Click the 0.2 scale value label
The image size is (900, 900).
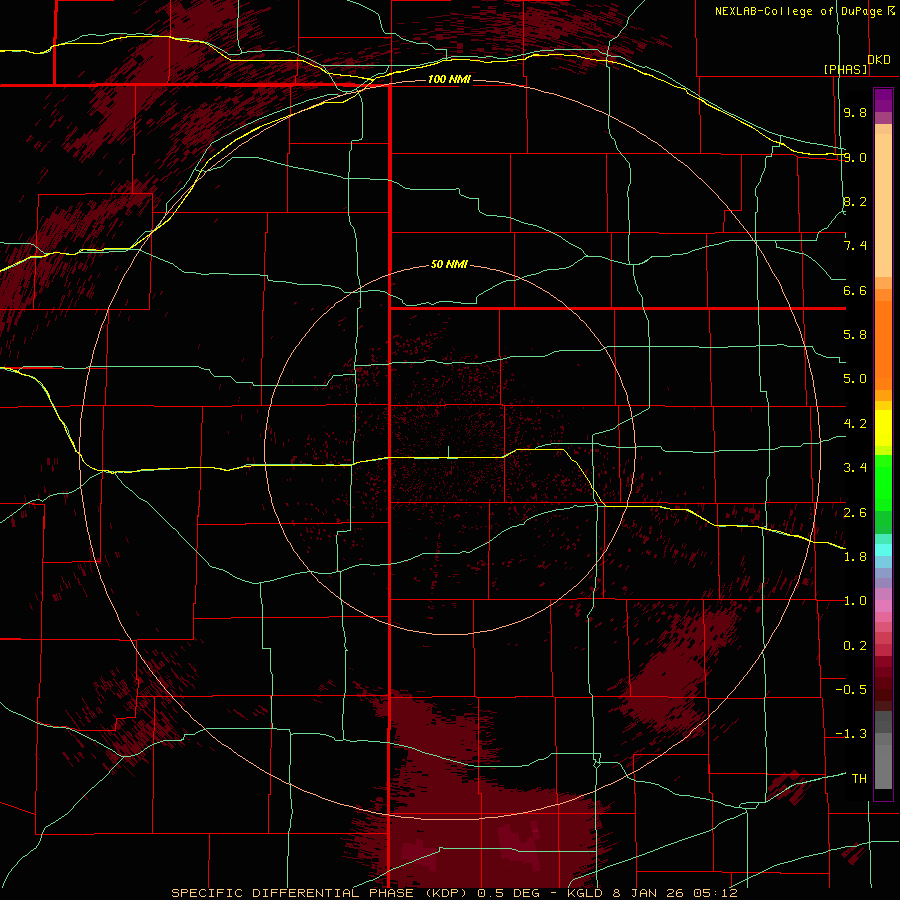(855, 646)
